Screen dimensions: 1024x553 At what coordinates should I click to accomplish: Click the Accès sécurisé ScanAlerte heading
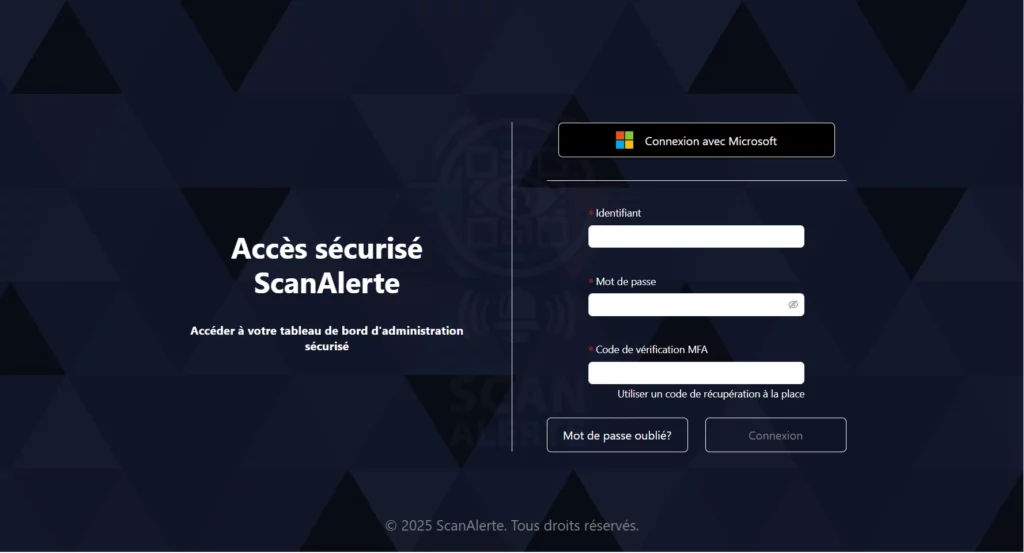(327, 266)
